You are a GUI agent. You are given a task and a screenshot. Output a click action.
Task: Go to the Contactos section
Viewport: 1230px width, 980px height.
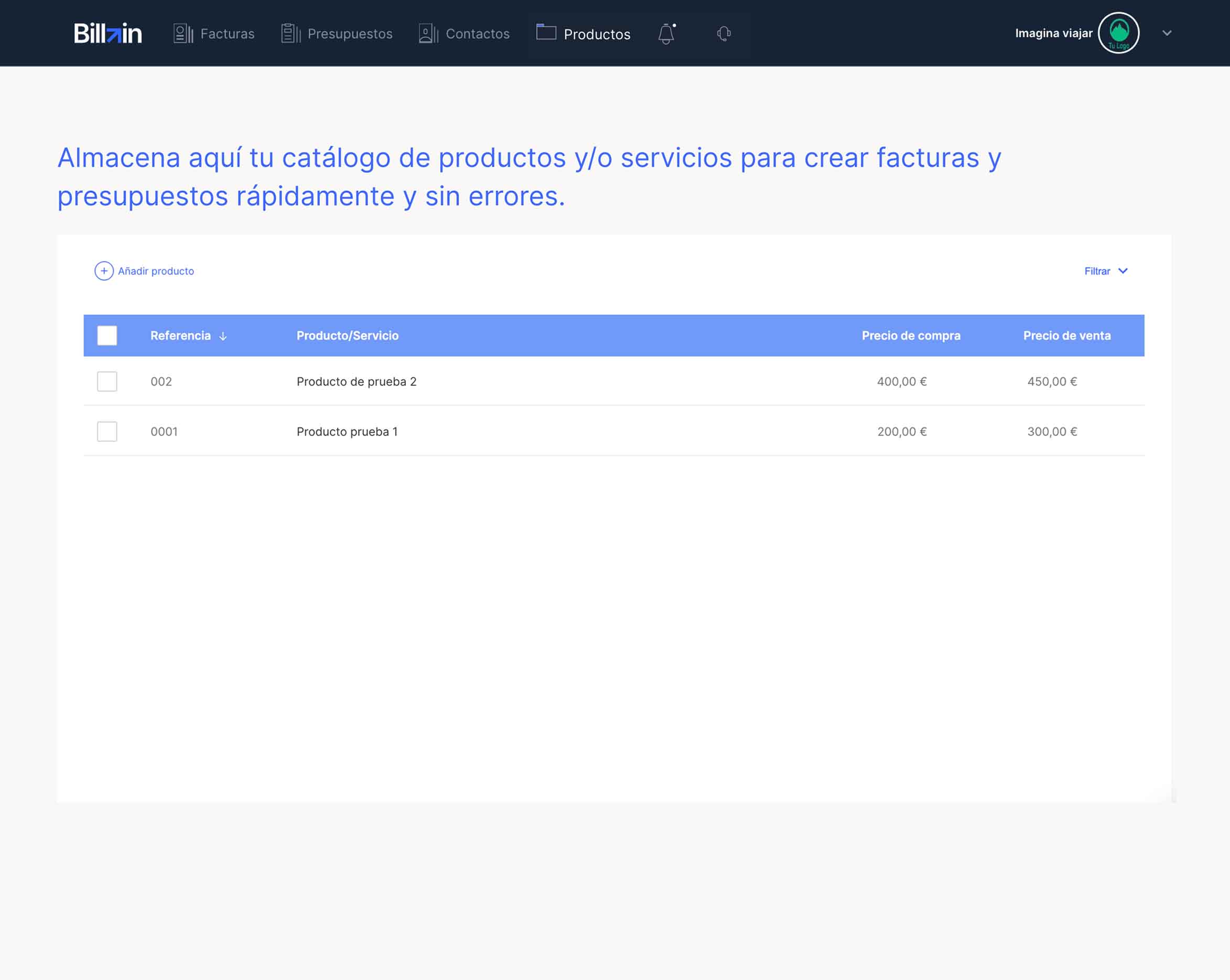tap(478, 34)
